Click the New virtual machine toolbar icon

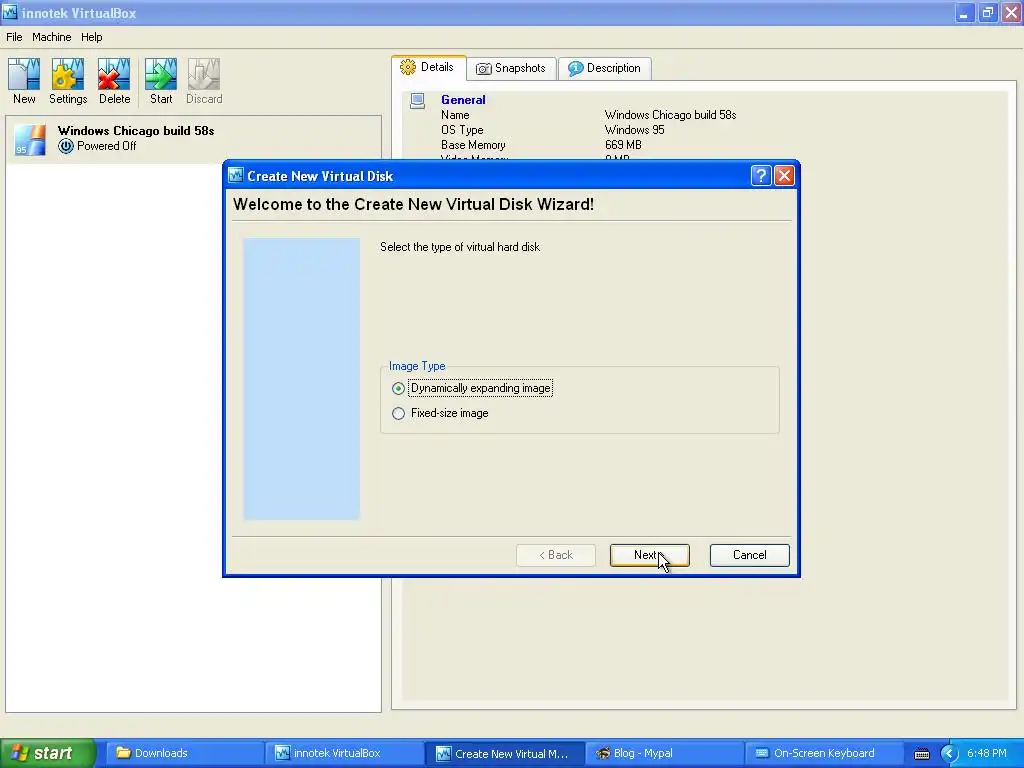coord(24,82)
